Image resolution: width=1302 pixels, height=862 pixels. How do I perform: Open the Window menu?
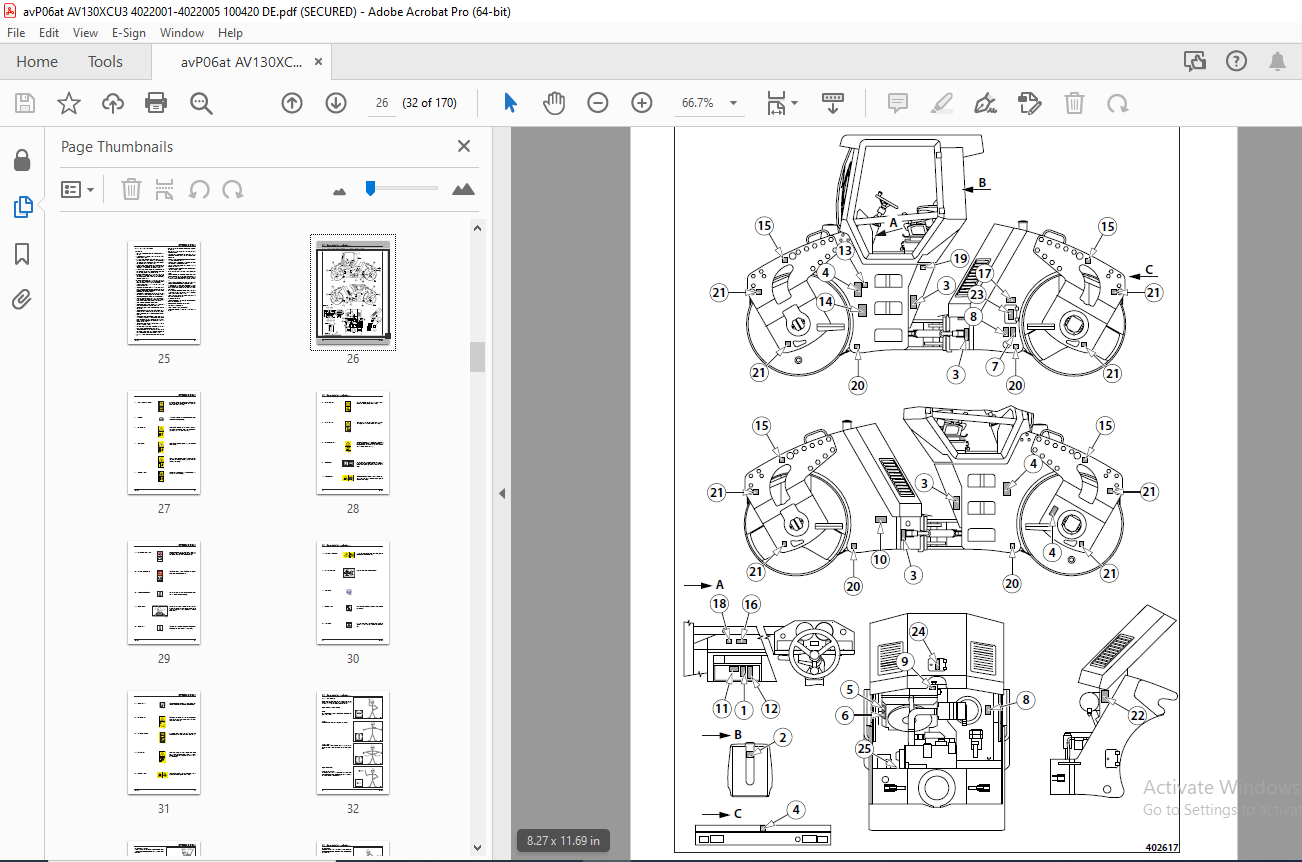(182, 33)
